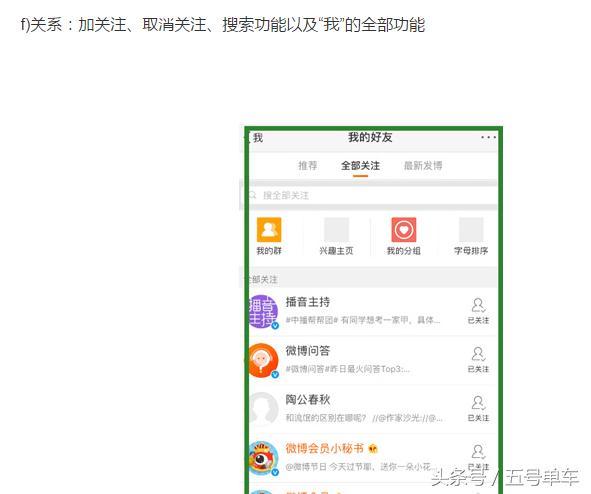Image resolution: width=591 pixels, height=494 pixels.
Task: Open 微博会员小秘书 avatar
Action: point(263,458)
